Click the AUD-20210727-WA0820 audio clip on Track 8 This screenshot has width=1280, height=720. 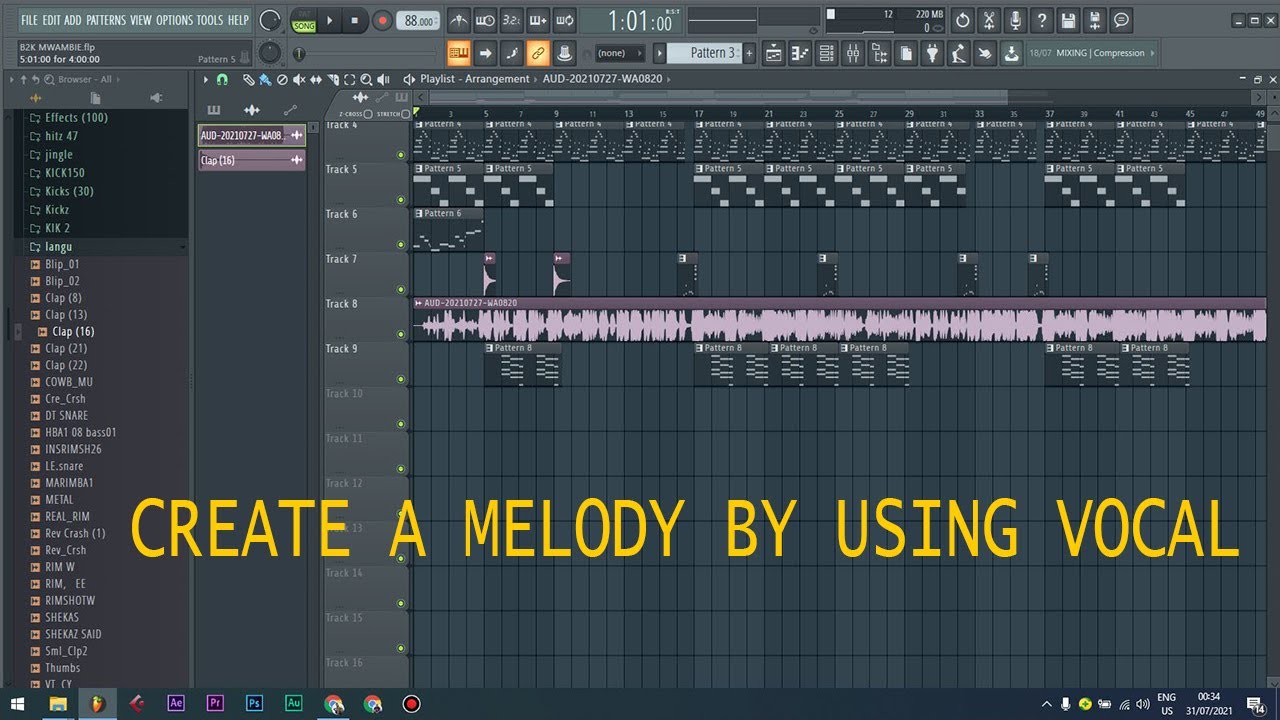pyautogui.click(x=840, y=319)
